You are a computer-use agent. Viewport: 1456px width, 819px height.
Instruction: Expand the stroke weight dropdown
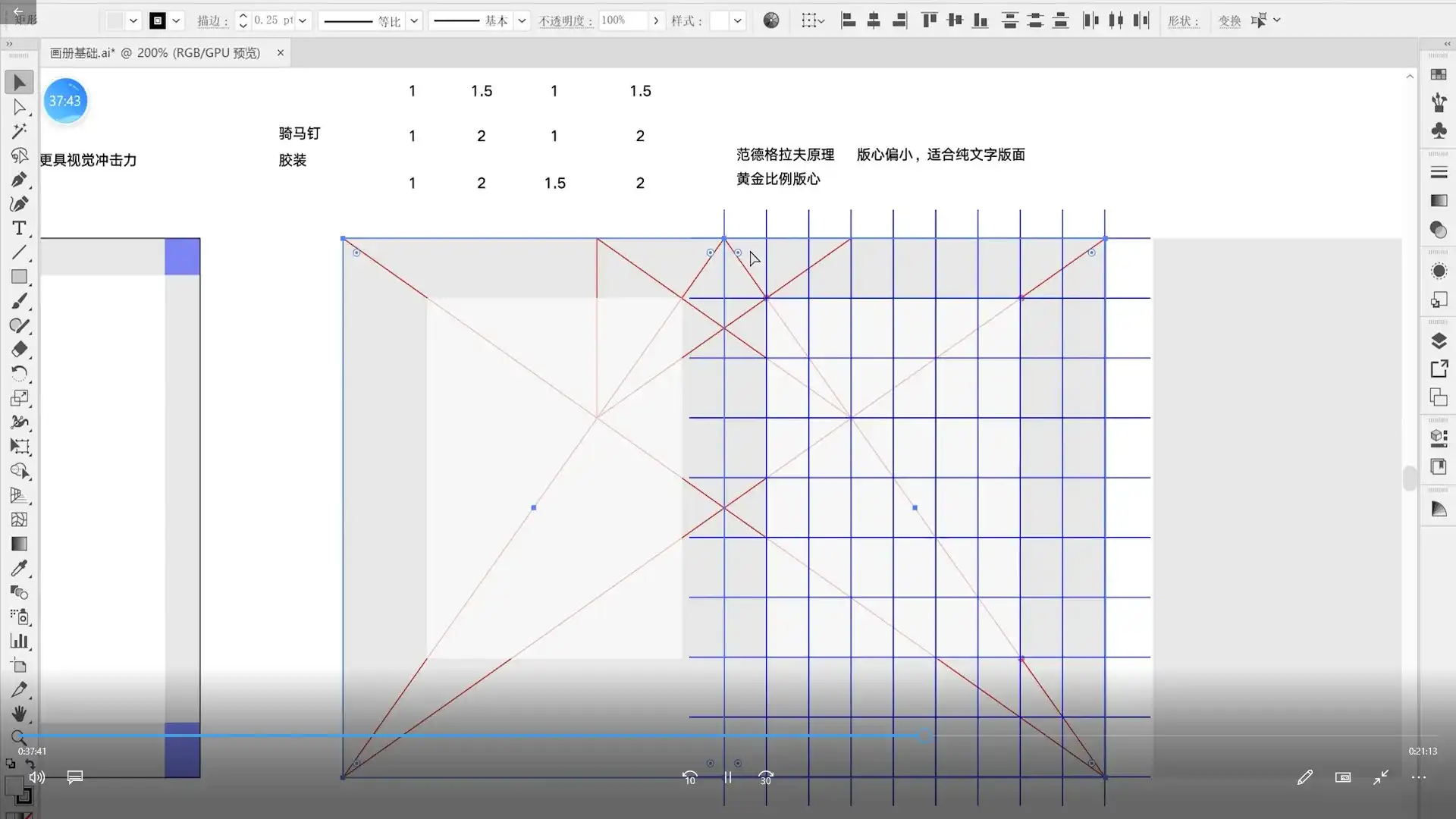pos(303,20)
